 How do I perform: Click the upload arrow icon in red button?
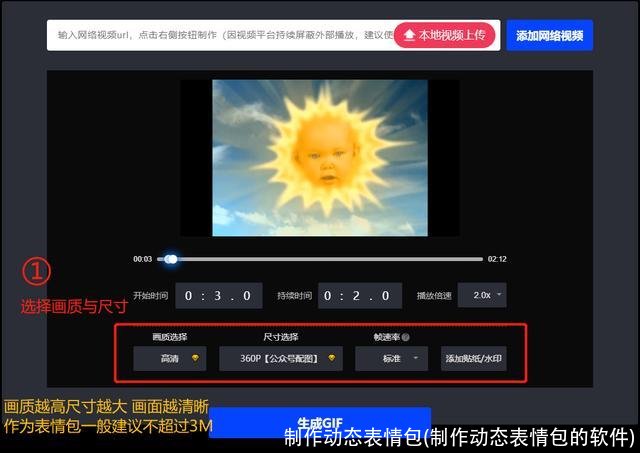(409, 35)
